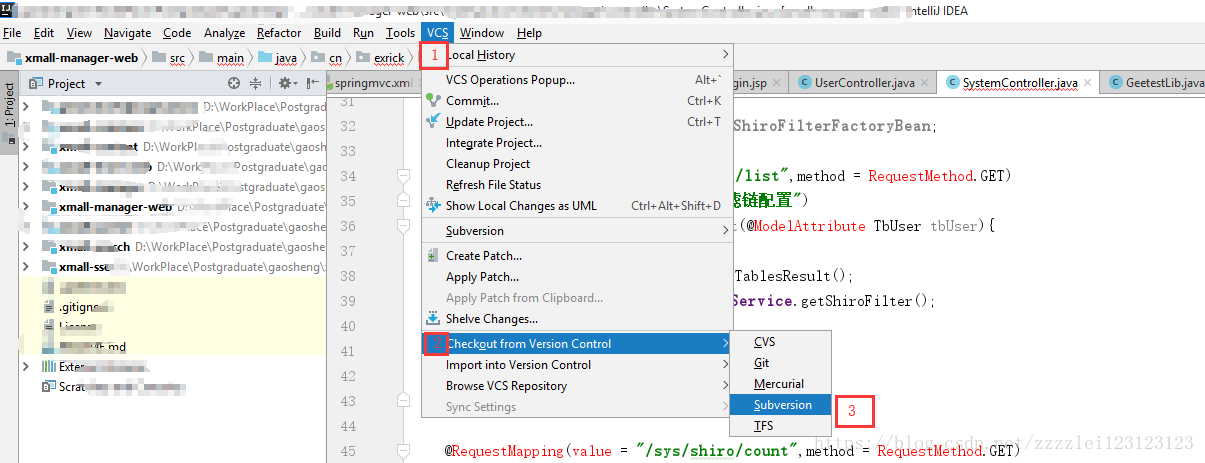Screen dimensions: 1205x463
Task: Open the Navigate menu
Action: click(x=128, y=33)
